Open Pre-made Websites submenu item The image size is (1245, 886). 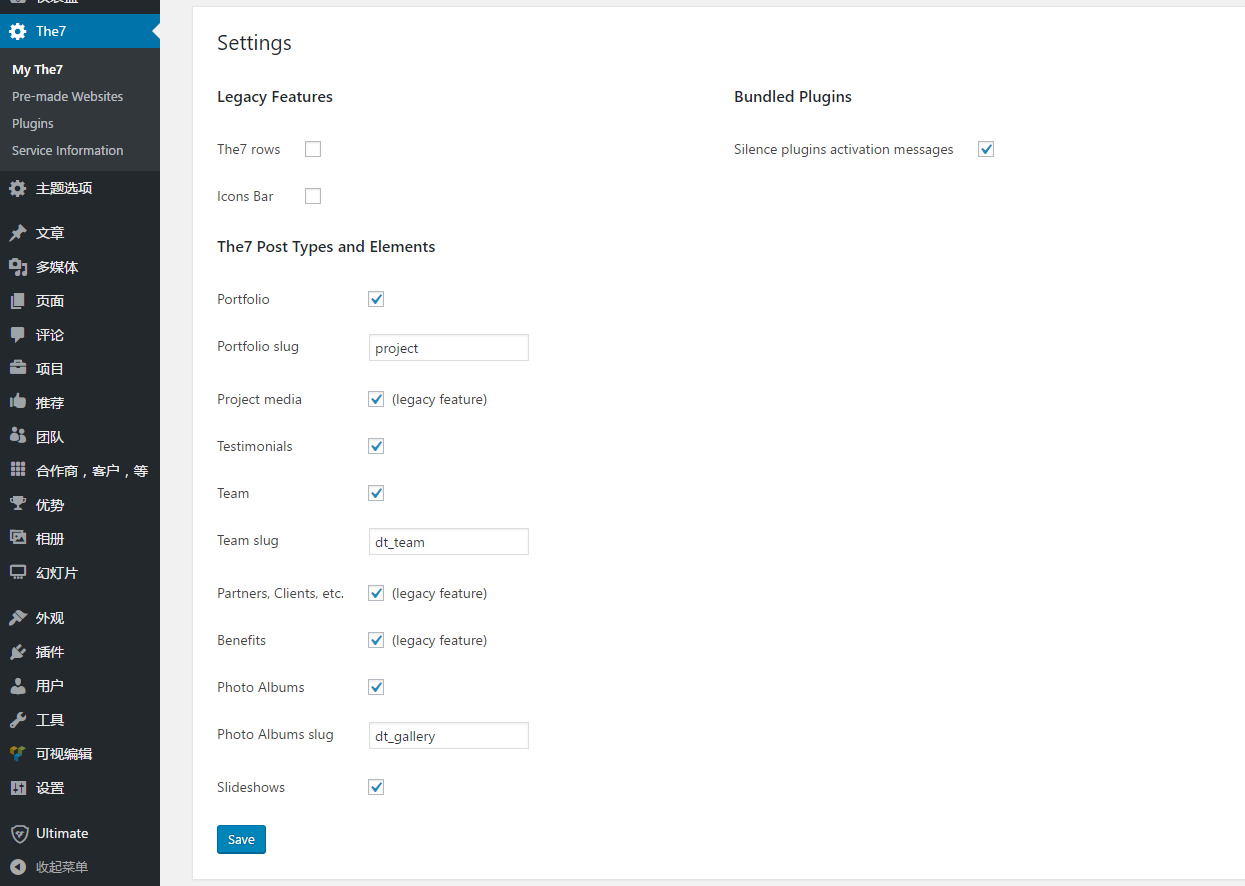[68, 97]
